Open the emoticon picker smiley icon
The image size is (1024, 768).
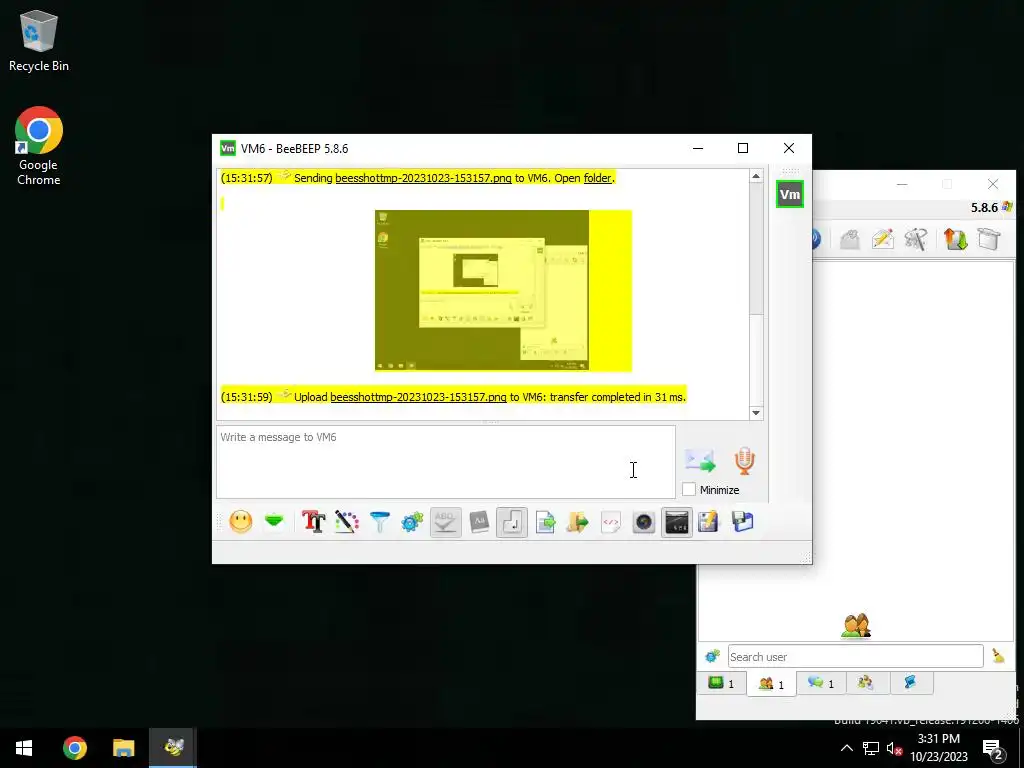coord(240,522)
